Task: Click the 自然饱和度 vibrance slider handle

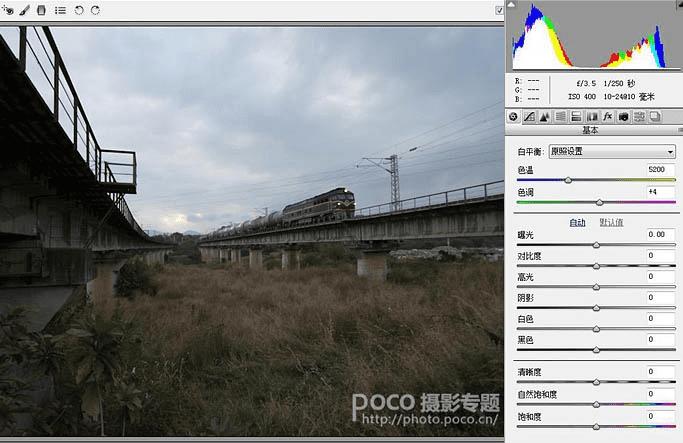Action: point(596,405)
